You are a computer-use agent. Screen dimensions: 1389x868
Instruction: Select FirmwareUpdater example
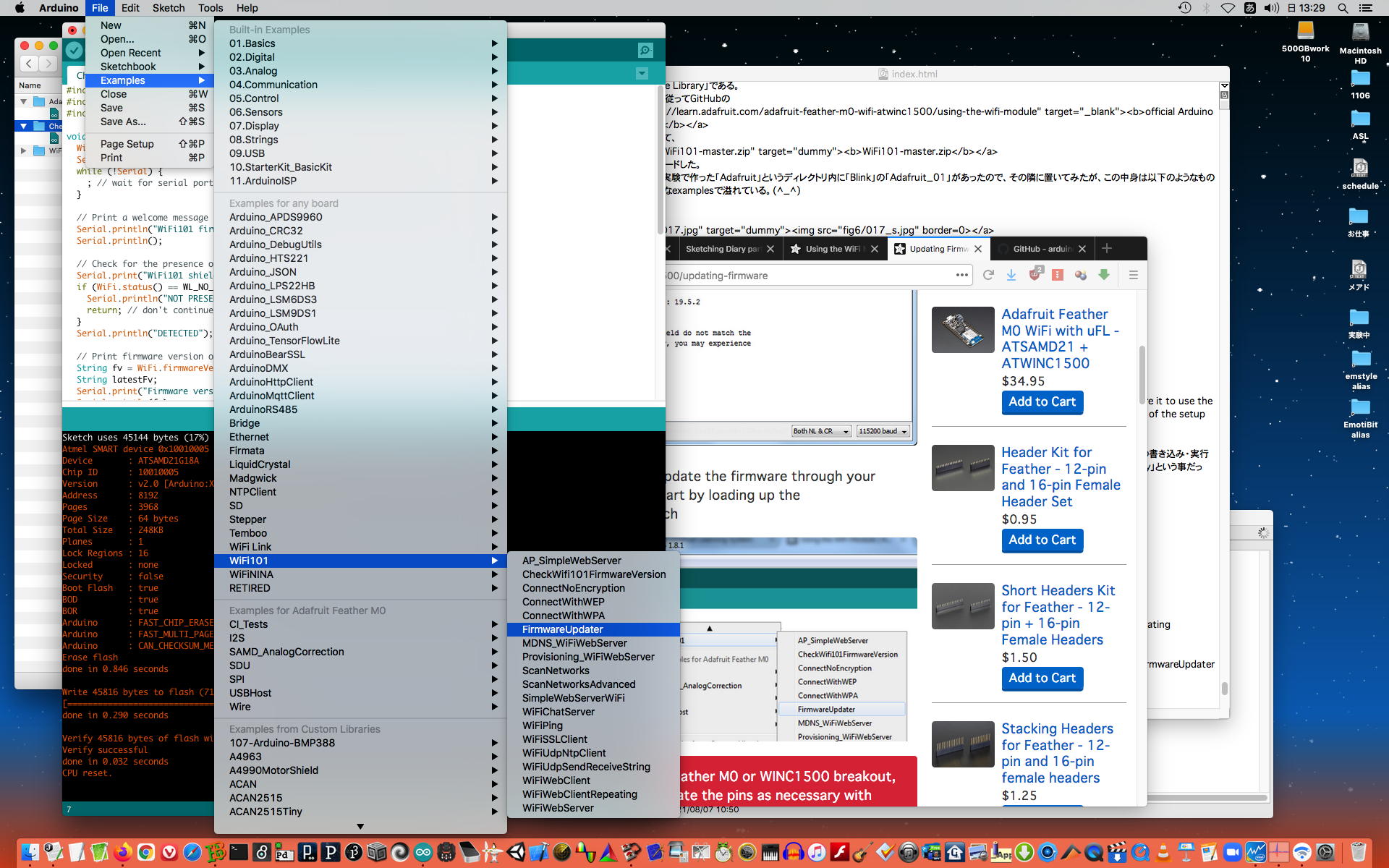coord(562,629)
